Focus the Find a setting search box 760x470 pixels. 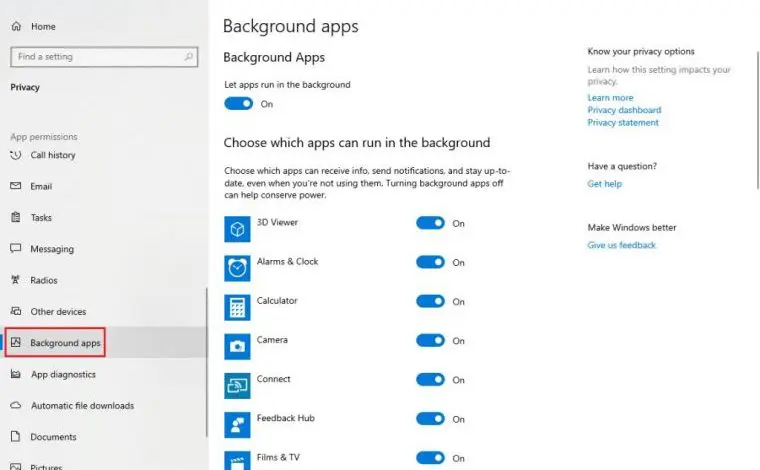coord(104,57)
